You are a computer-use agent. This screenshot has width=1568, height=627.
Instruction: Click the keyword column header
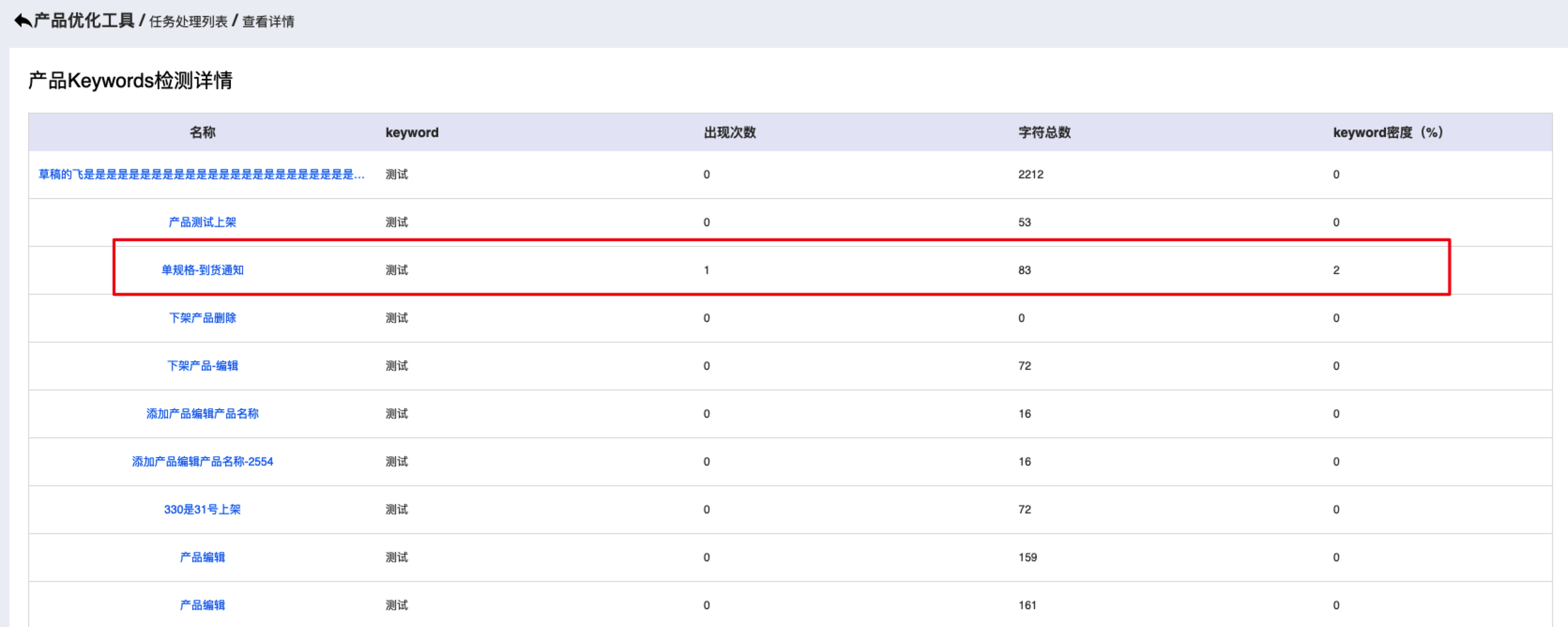click(412, 132)
